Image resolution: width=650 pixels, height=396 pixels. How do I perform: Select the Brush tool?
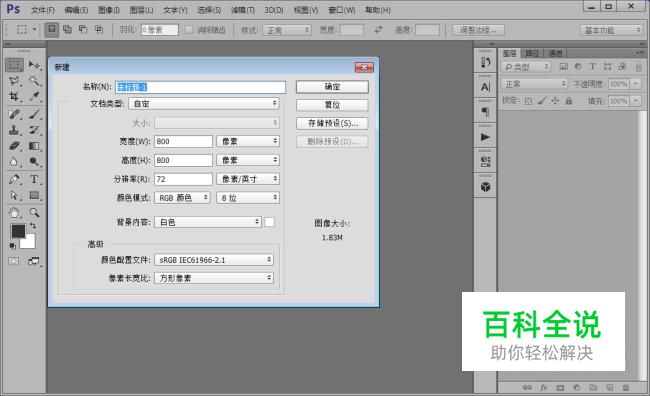[x=34, y=114]
